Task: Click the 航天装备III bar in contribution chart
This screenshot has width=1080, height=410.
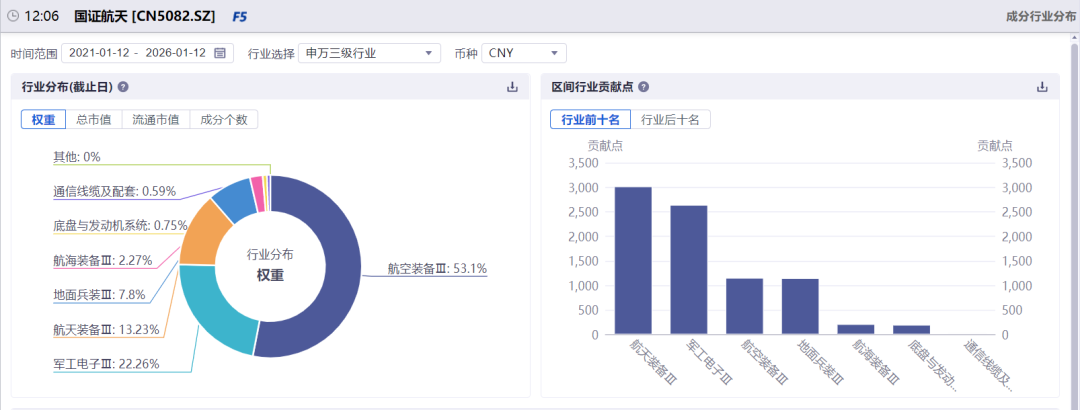Action: [633, 260]
